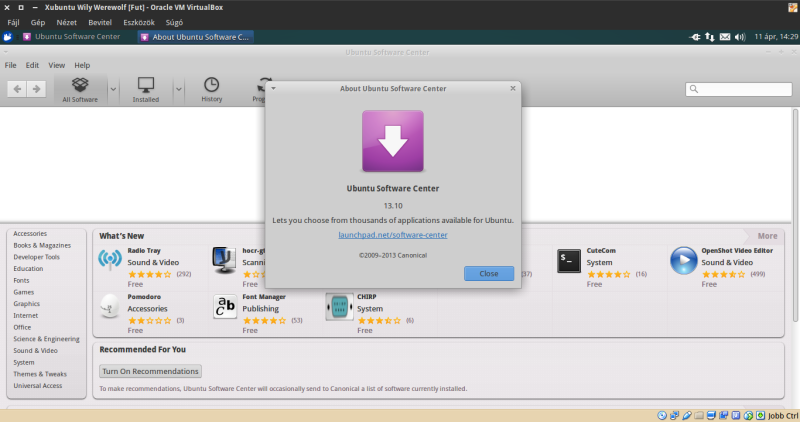
Task: Select Education category
Action: 29,268
